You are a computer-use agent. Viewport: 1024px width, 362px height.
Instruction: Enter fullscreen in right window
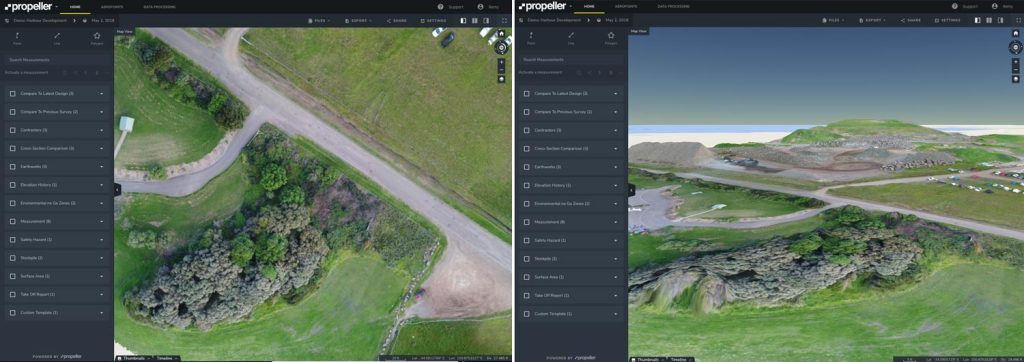tap(1019, 20)
